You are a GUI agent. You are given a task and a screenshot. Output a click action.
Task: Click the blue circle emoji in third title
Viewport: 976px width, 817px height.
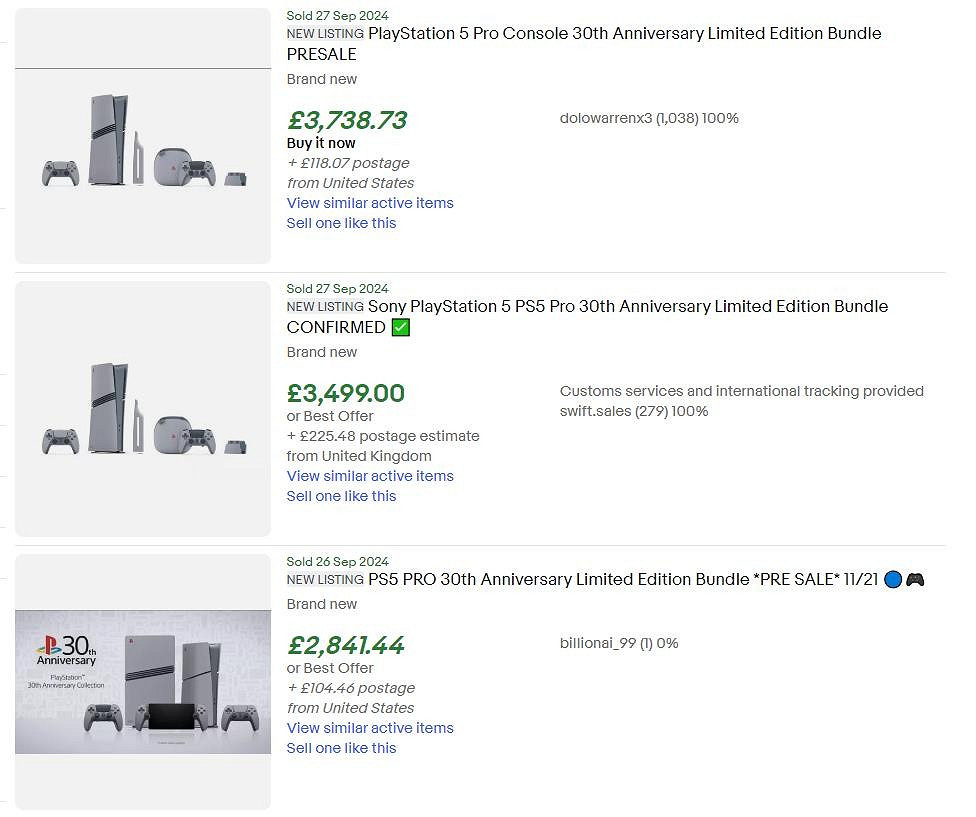point(894,580)
